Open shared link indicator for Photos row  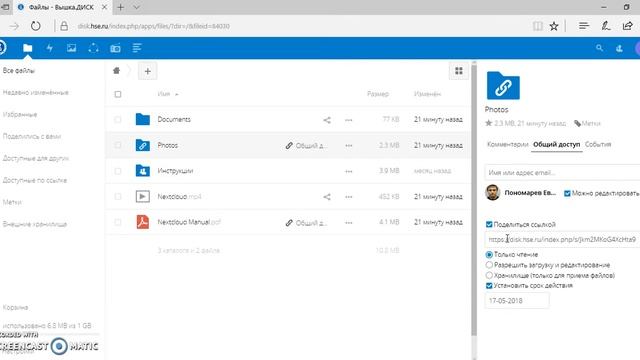coord(306,146)
